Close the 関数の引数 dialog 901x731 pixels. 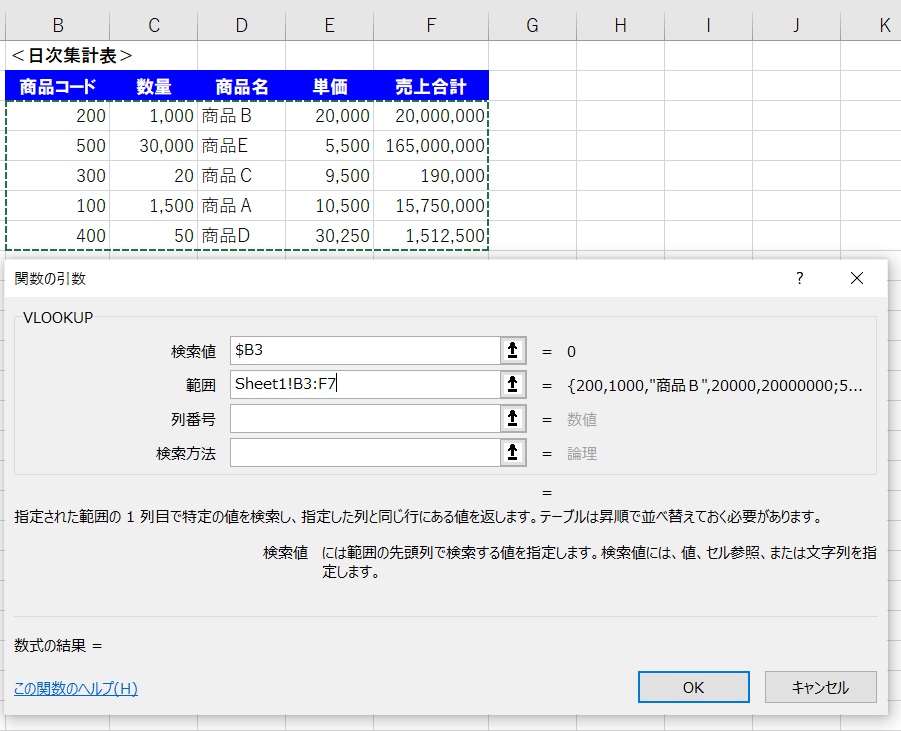856,279
